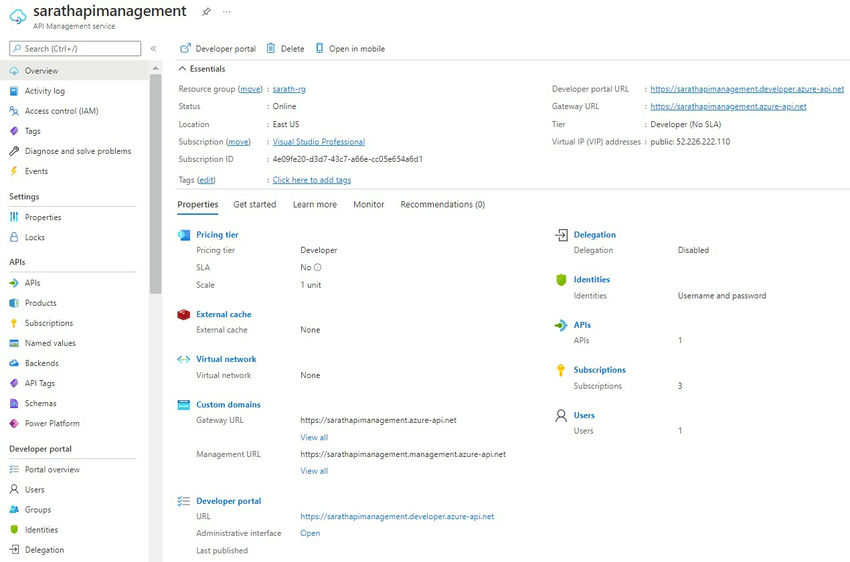Viewport: 850px width, 562px height.
Task: Open the Locks padlock icon
Action: pyautogui.click(x=14, y=237)
